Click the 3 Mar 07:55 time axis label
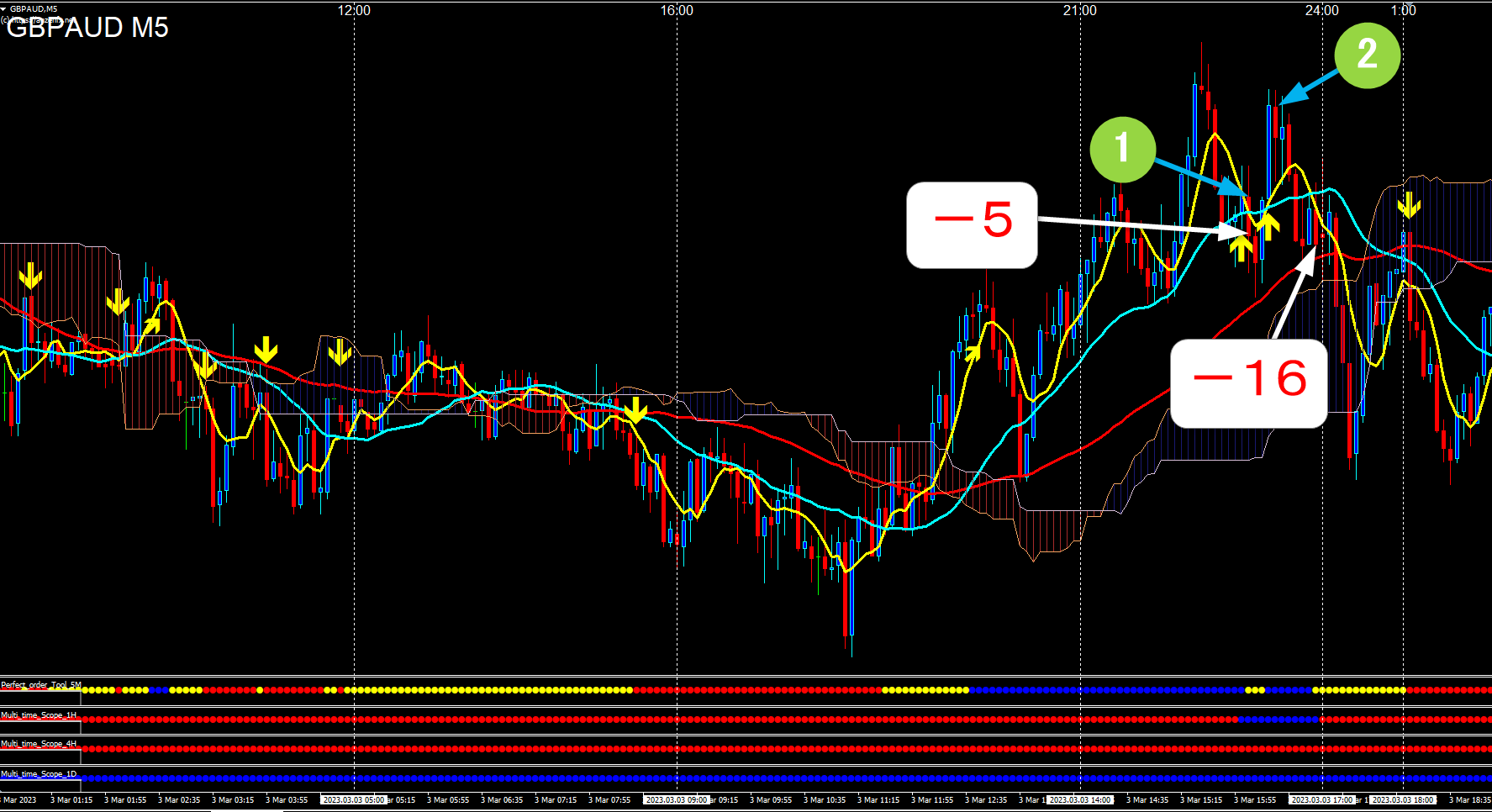Viewport: 1492px width, 812px height. coord(609,800)
